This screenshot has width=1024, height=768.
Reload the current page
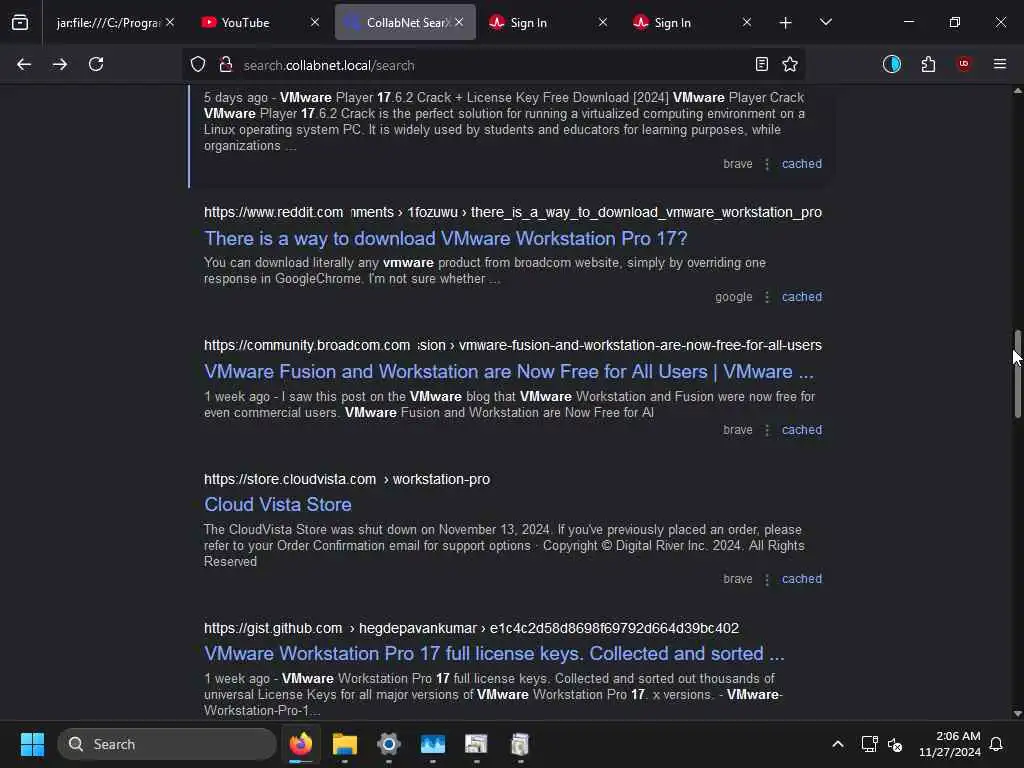[x=96, y=65]
